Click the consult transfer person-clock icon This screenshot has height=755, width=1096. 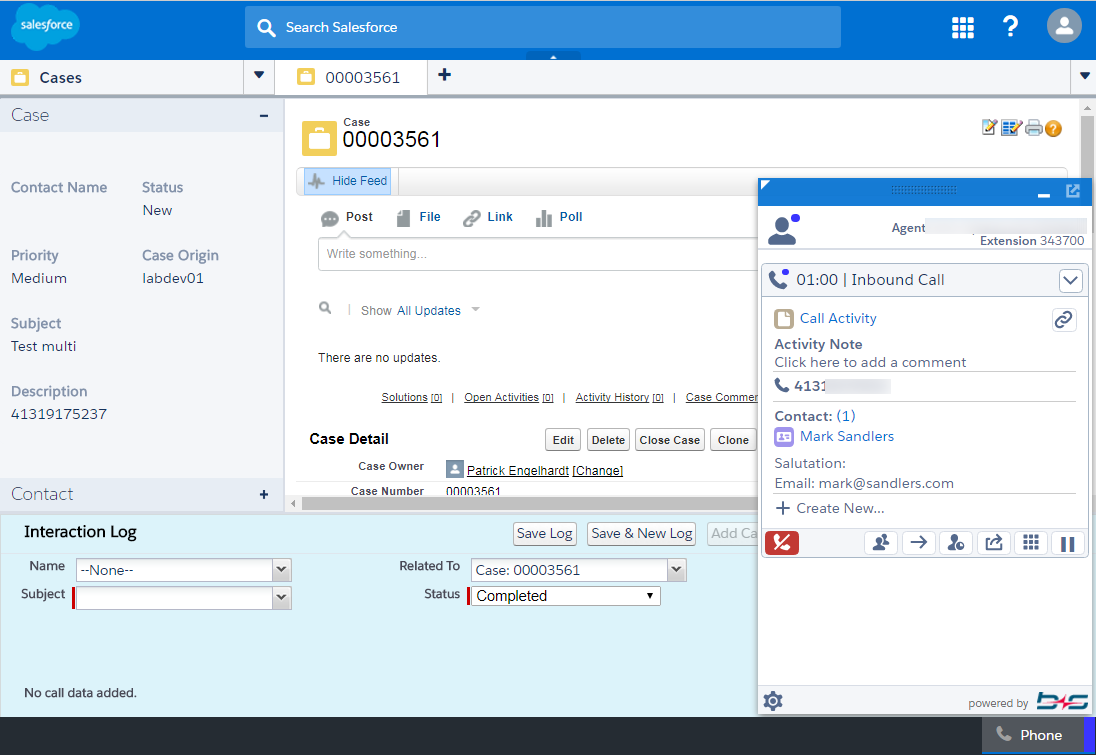pos(956,543)
